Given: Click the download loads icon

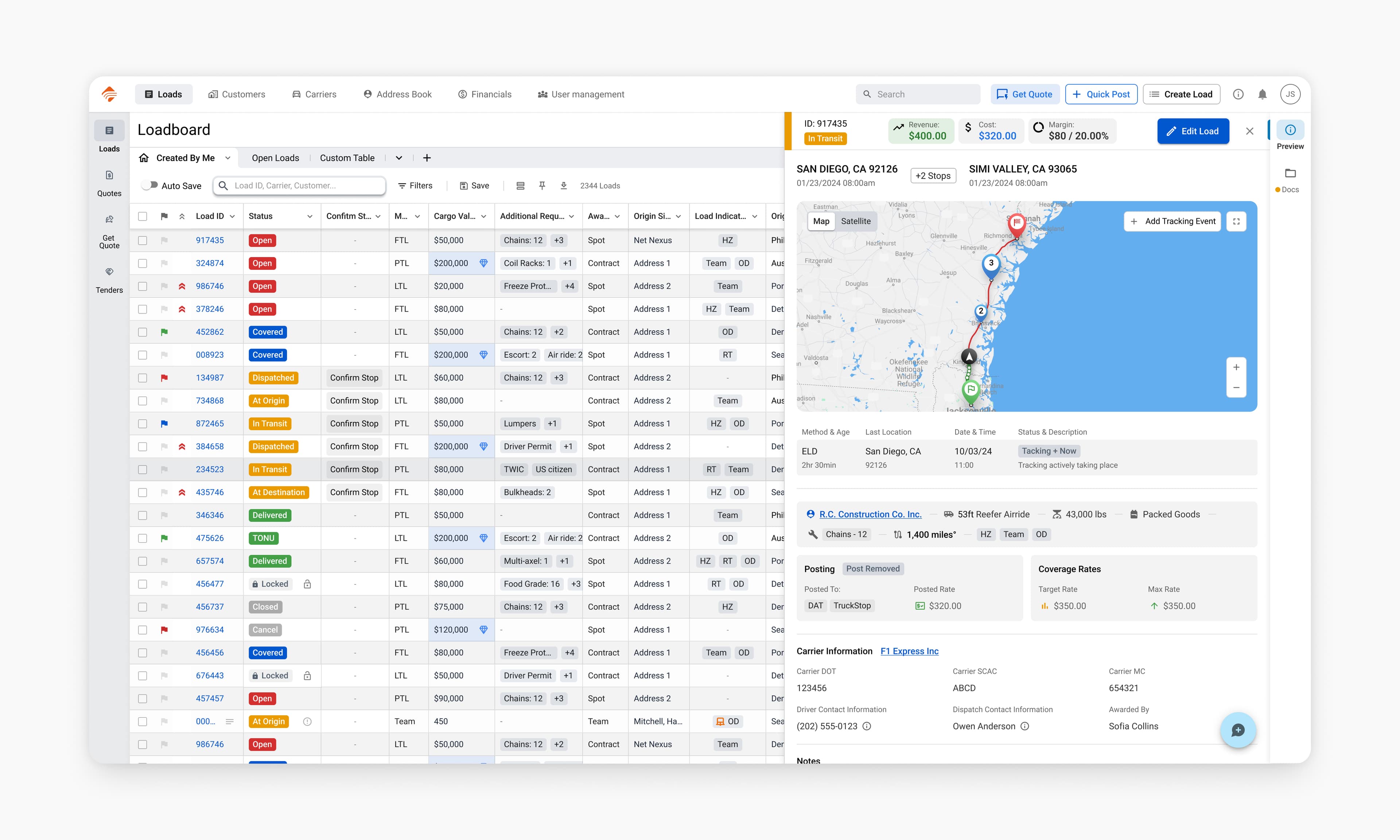Looking at the screenshot, I should (564, 186).
